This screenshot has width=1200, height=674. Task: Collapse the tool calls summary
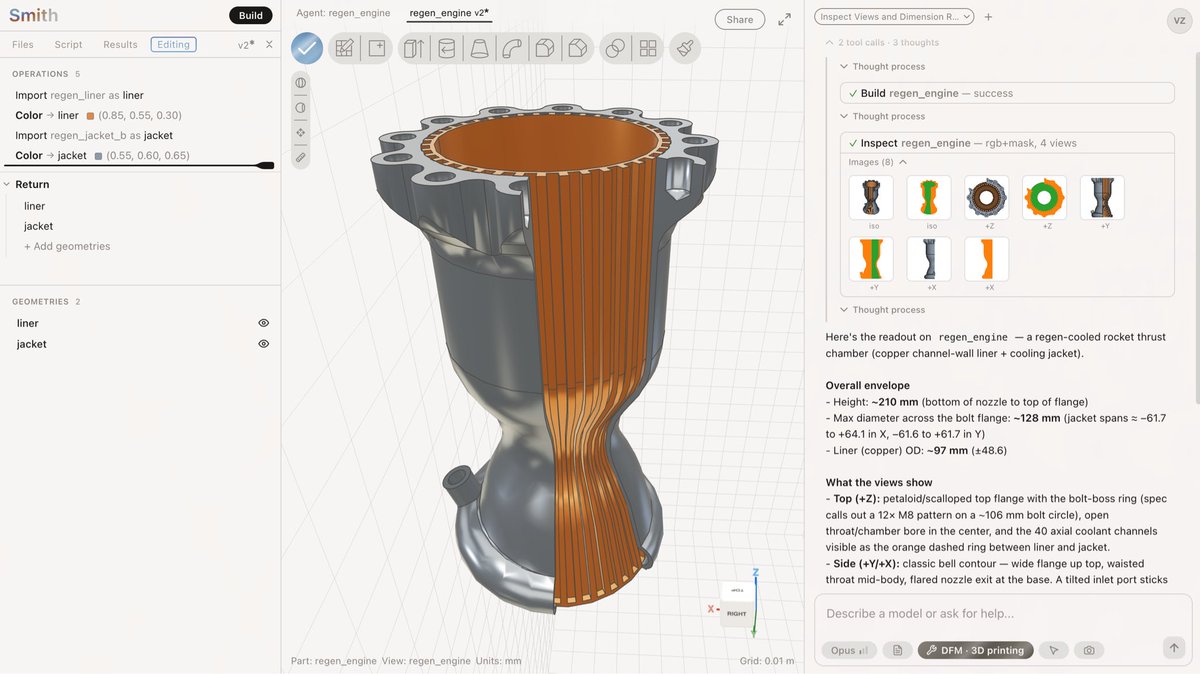[x=829, y=43]
